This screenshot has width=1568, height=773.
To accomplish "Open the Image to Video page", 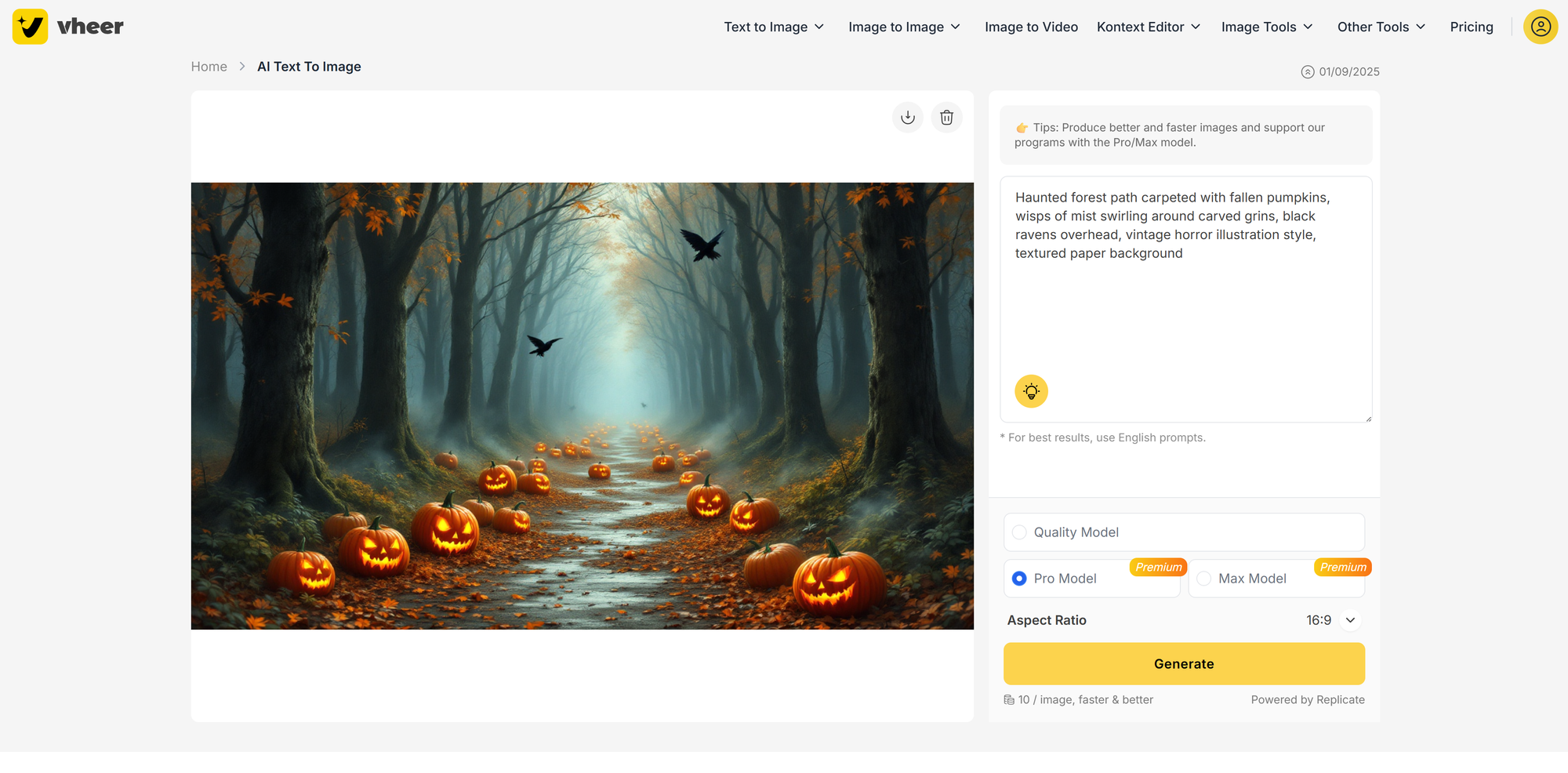I will pos(1031,27).
